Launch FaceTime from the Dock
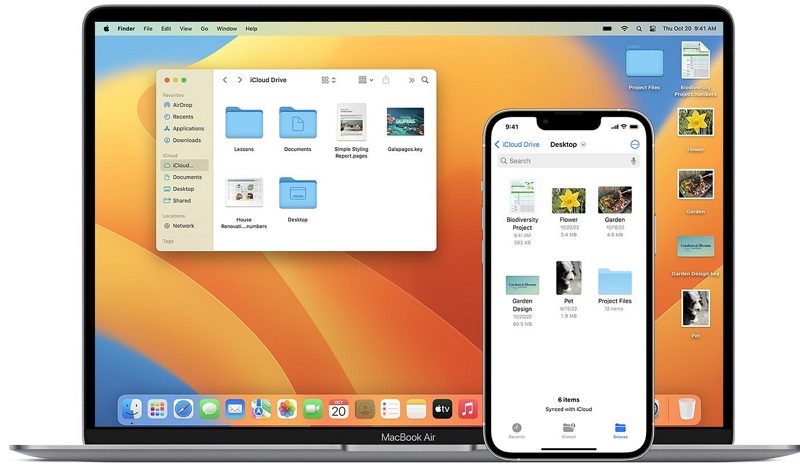The width and height of the screenshot is (800, 463). pos(313,409)
